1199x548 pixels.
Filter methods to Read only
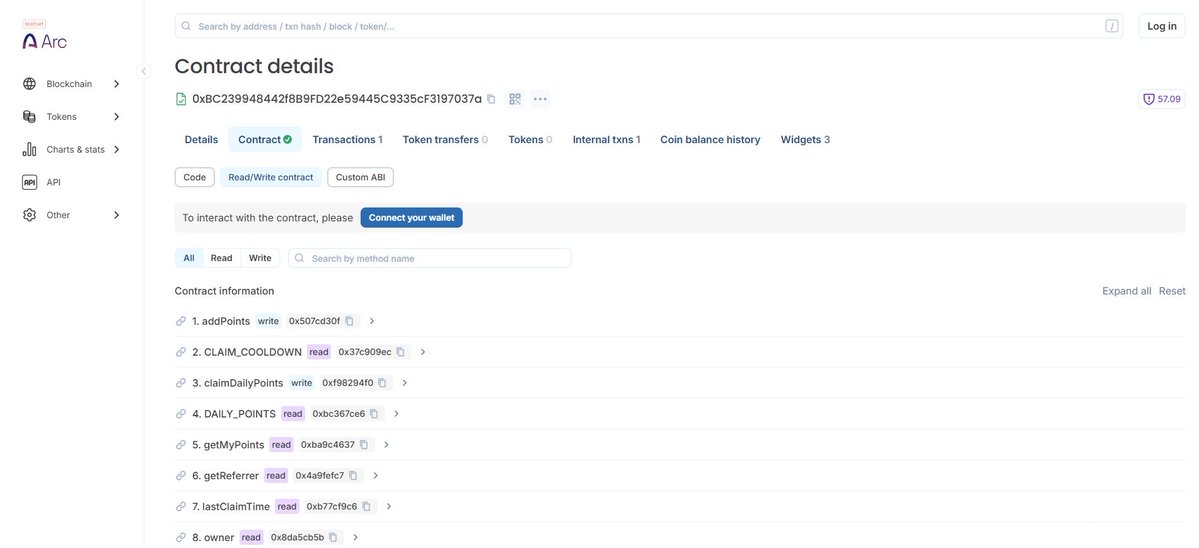click(221, 258)
